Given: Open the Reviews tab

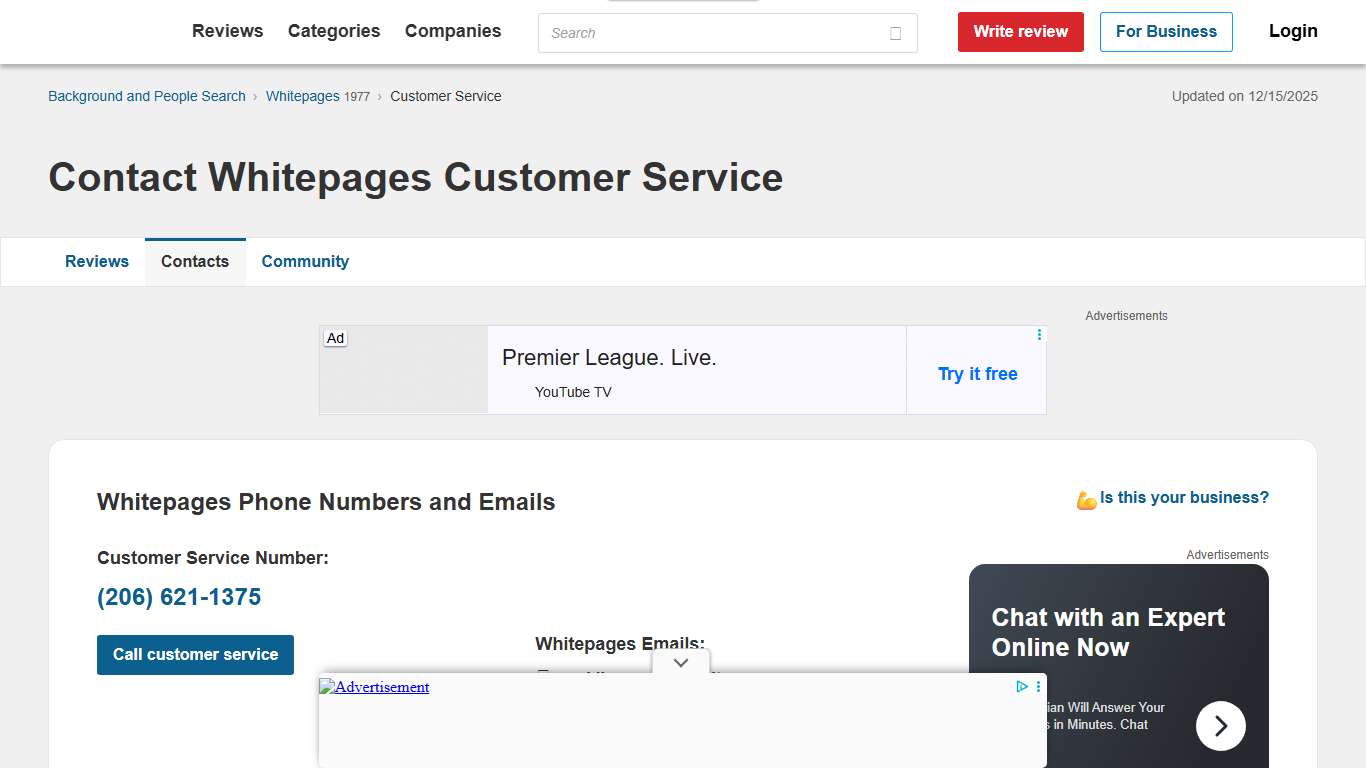Looking at the screenshot, I should coord(97,261).
